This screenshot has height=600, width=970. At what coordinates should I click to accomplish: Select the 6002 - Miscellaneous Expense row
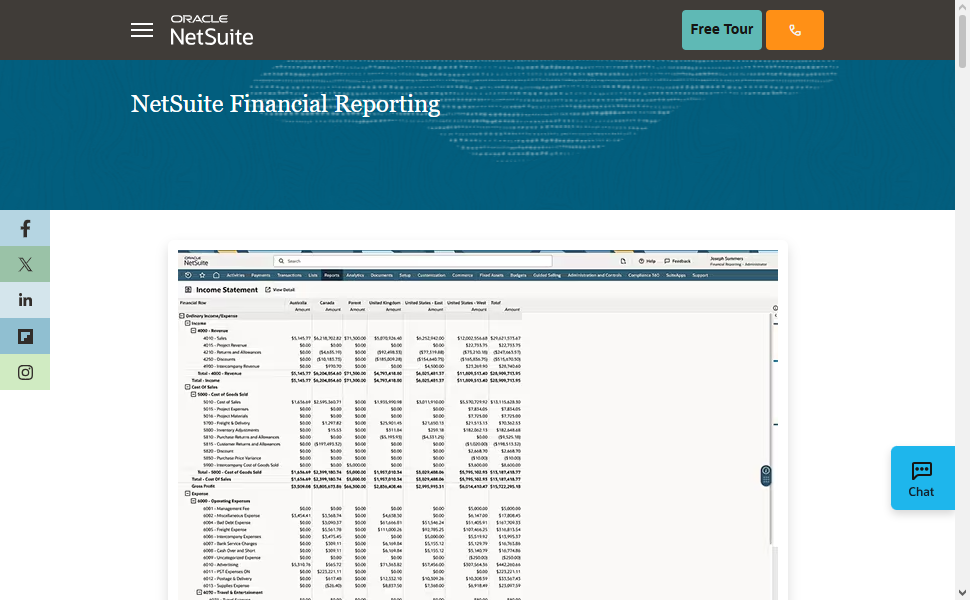tap(350, 515)
